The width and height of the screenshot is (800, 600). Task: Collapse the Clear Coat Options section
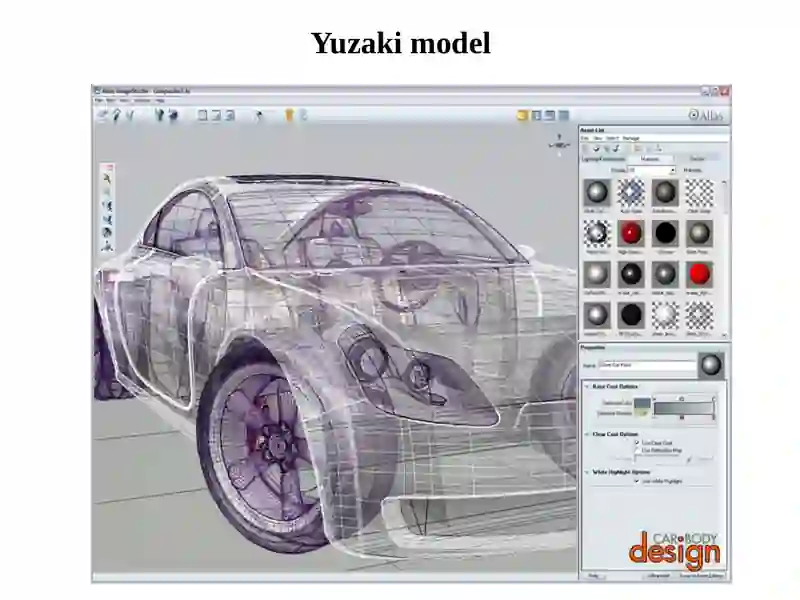coord(587,434)
